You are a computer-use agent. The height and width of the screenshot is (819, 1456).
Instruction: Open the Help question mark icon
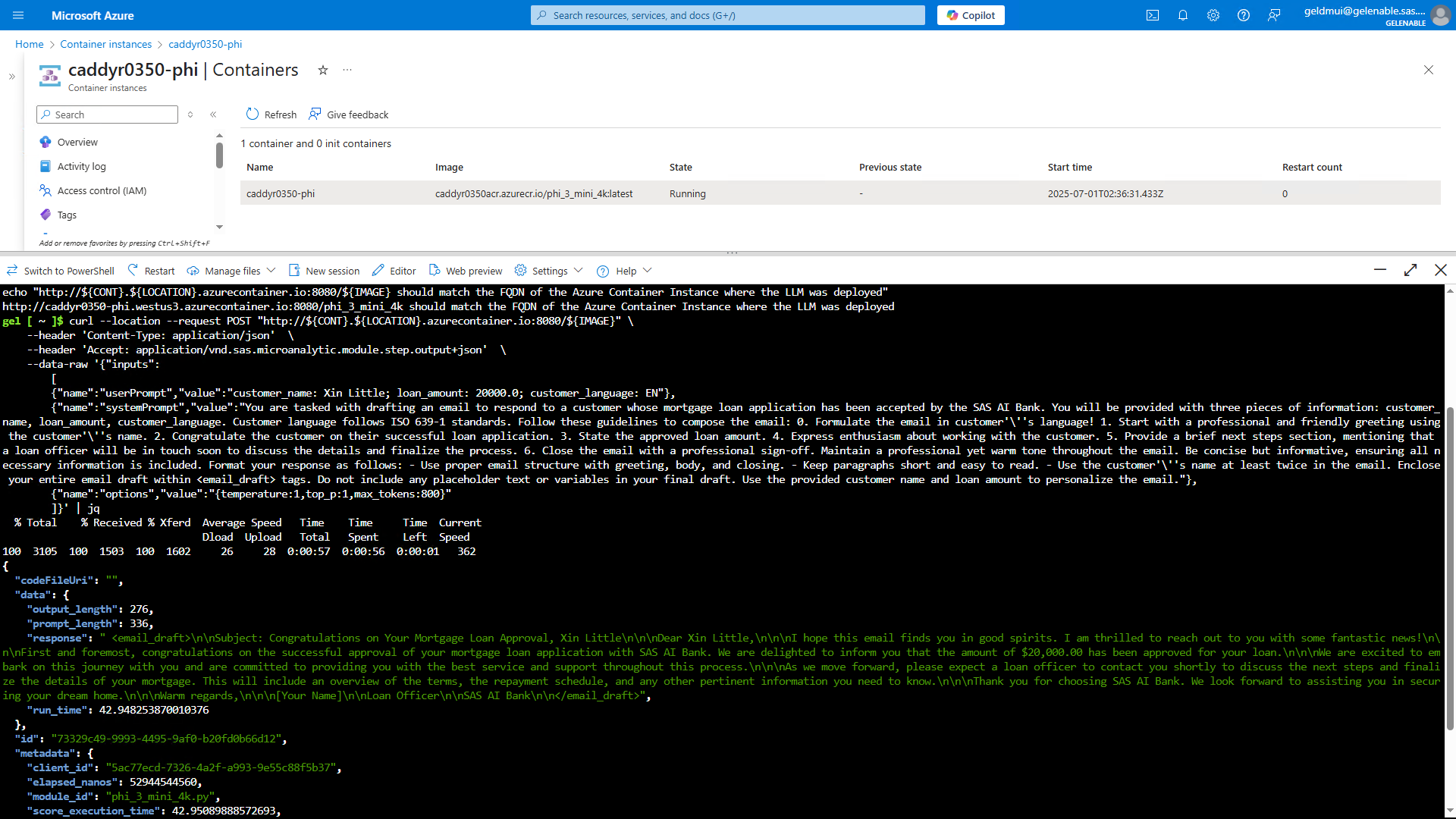coord(1244,15)
